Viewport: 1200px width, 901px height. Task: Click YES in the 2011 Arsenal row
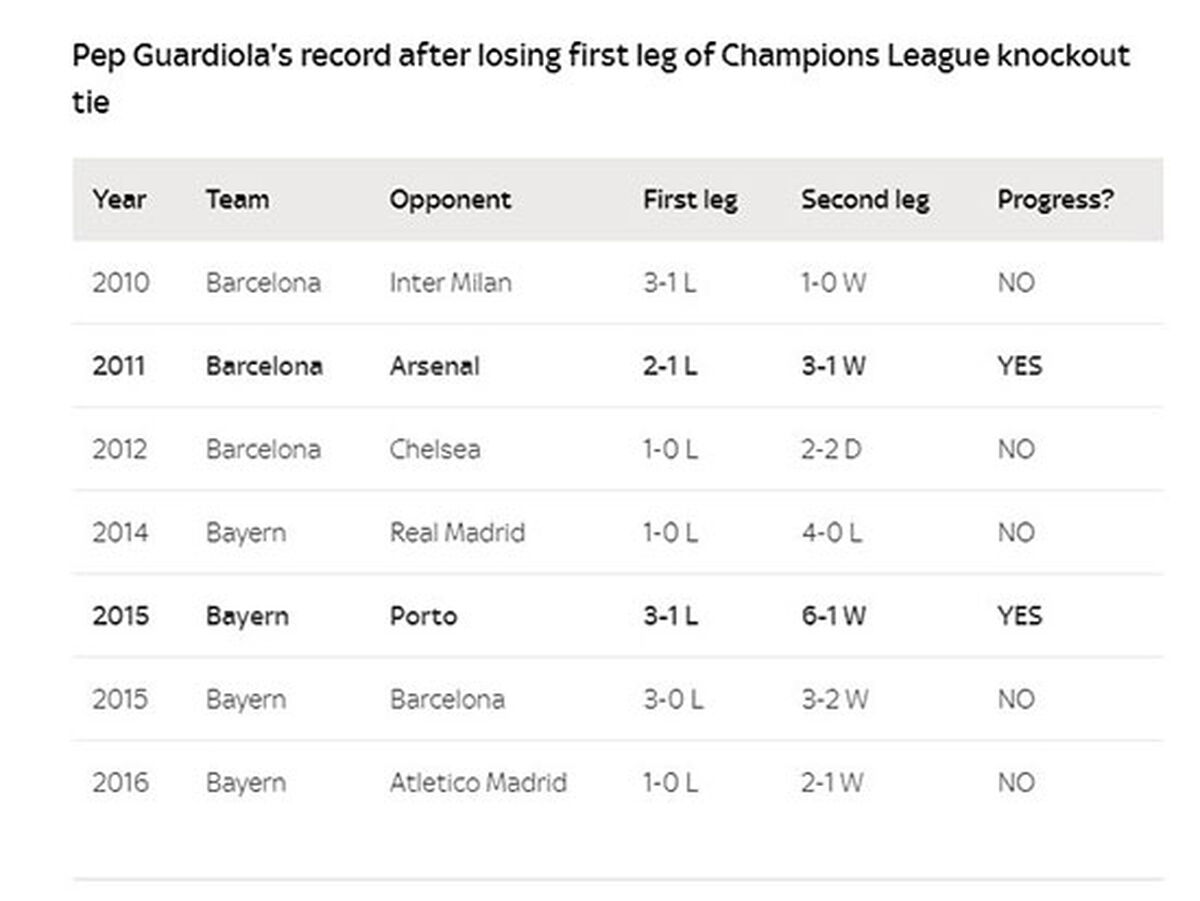pyautogui.click(x=1019, y=366)
